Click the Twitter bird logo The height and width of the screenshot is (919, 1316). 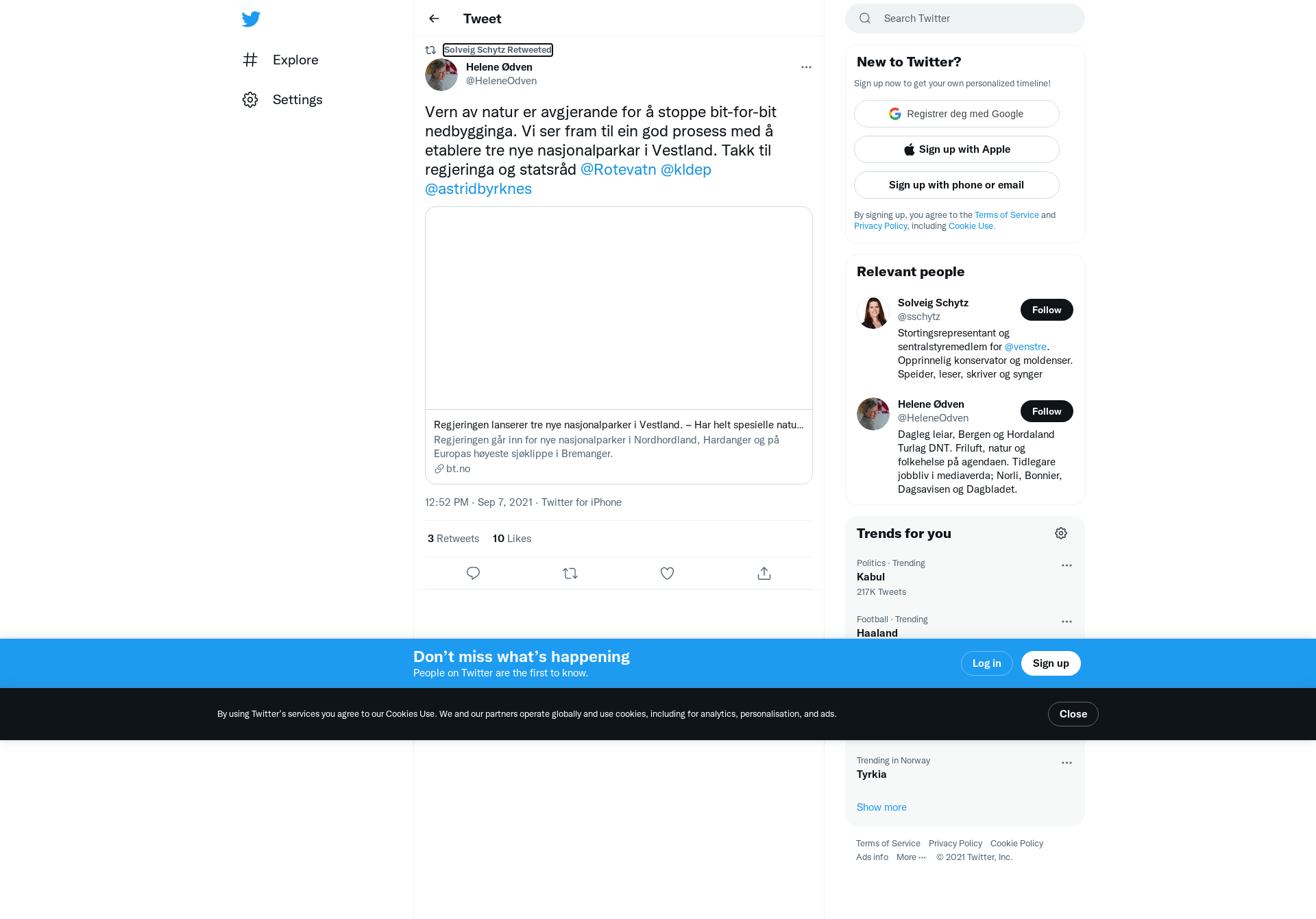coord(251,19)
